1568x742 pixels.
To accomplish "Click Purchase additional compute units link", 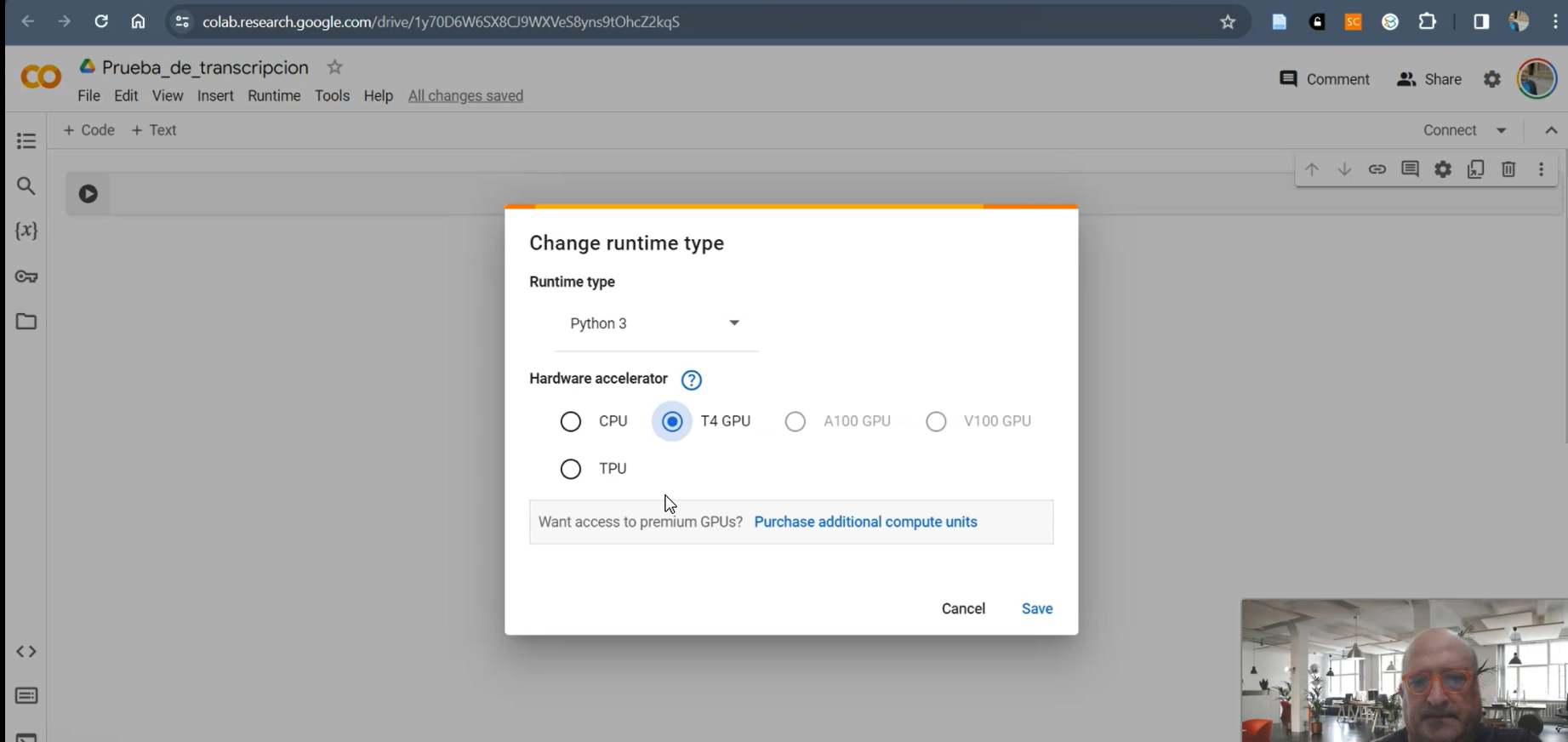I will (865, 522).
